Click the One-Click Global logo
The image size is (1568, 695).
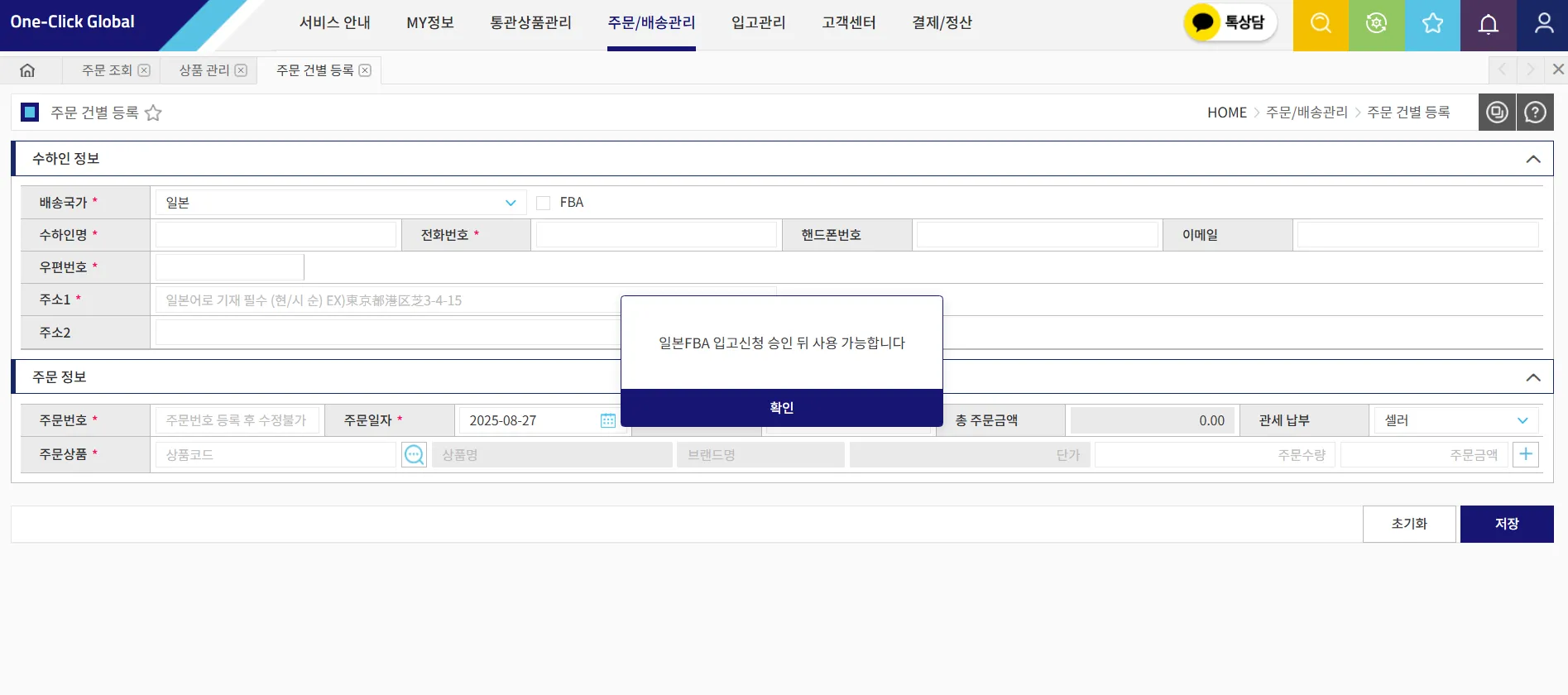click(73, 22)
